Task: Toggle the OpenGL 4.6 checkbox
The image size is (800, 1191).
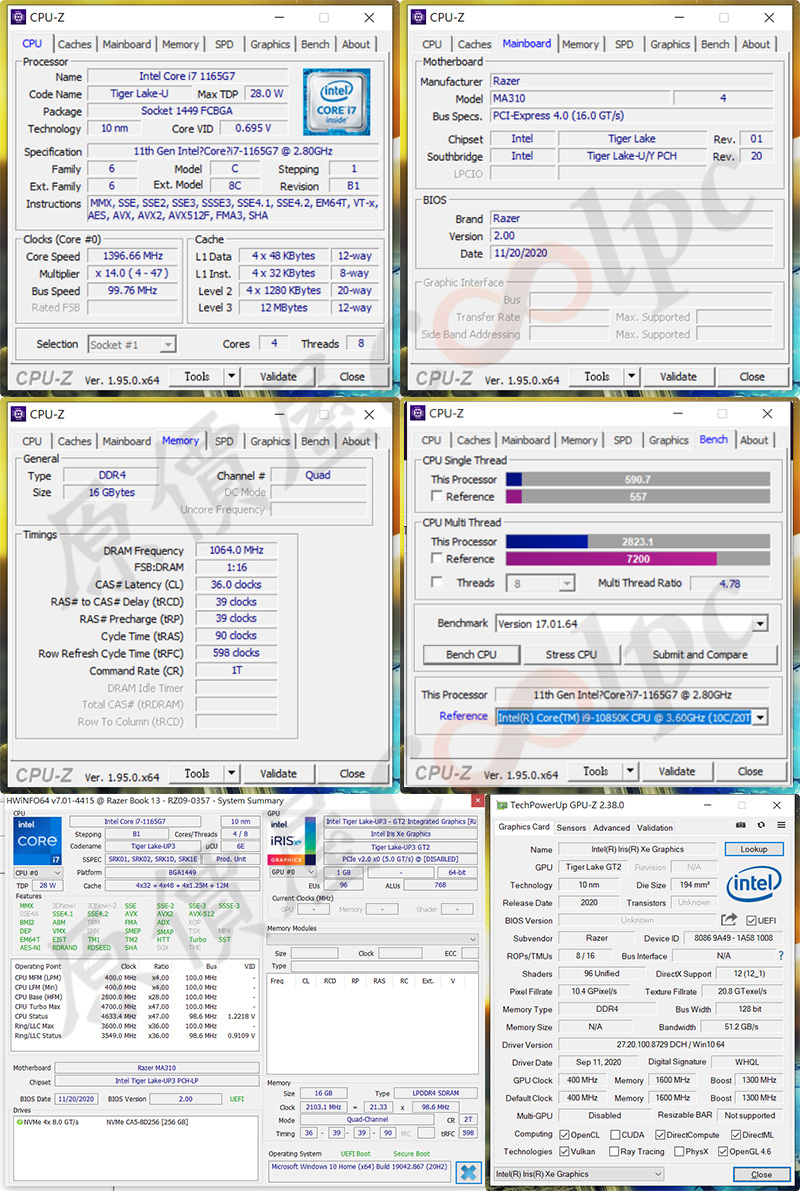Action: pyautogui.click(x=723, y=1152)
